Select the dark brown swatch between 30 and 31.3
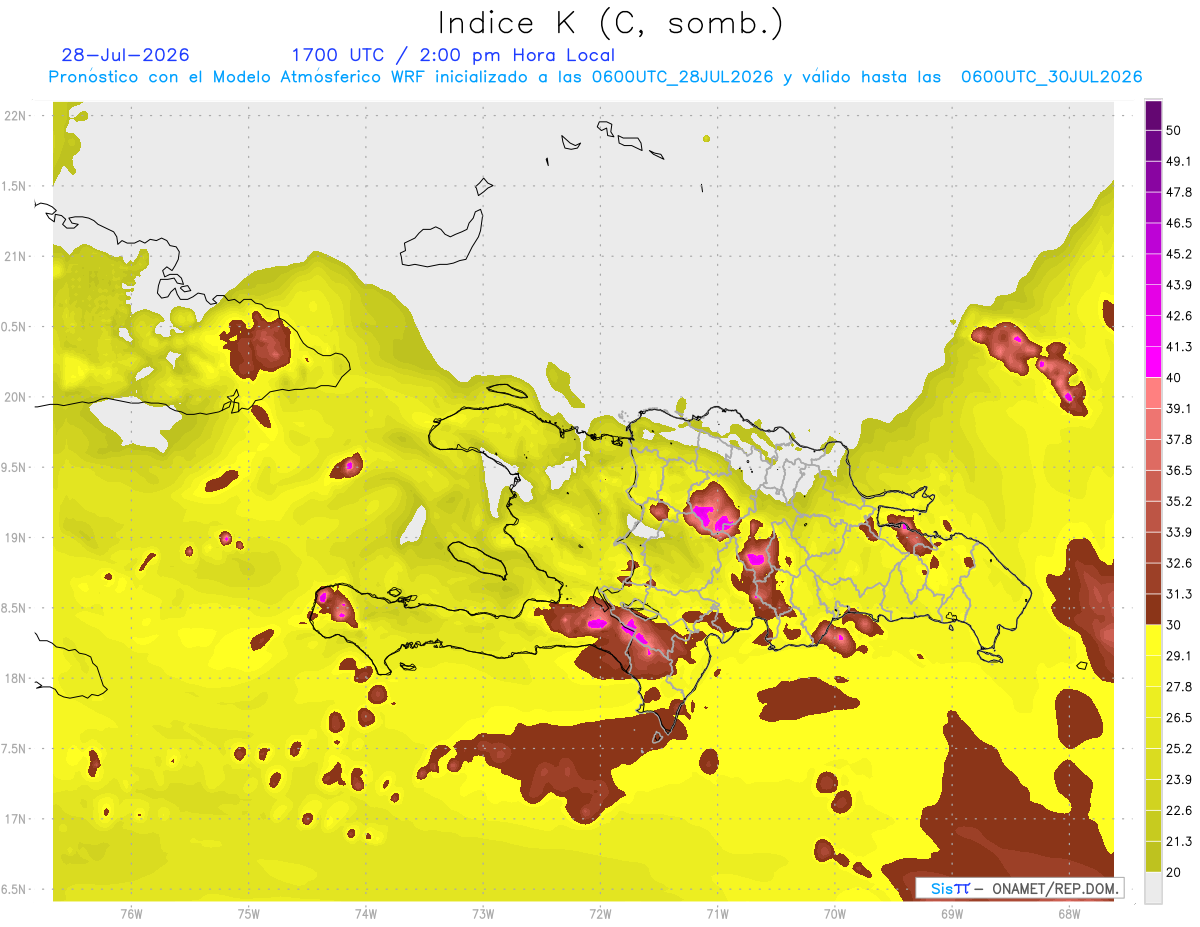Viewport: 1200px width, 927px height. coord(1153,610)
